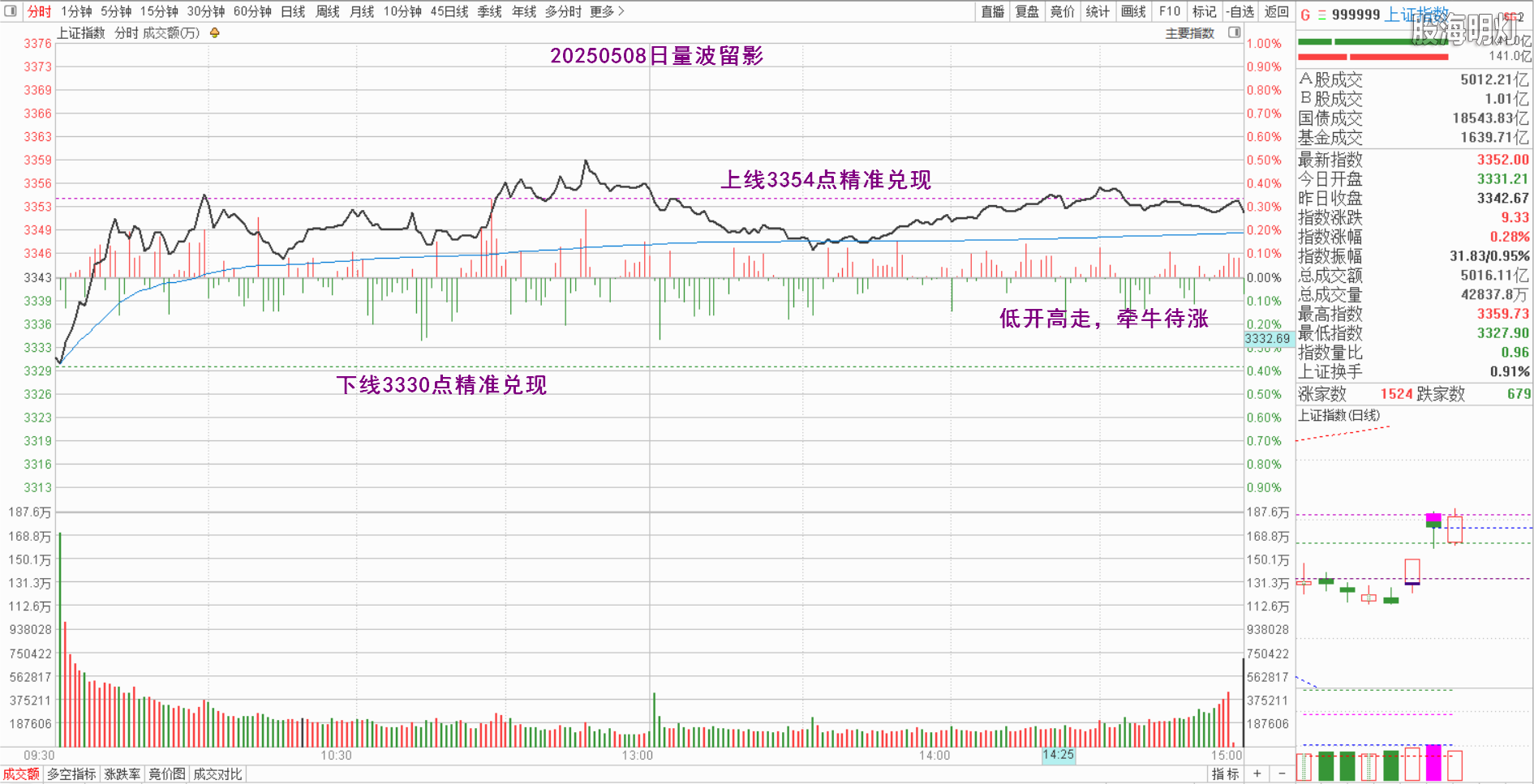Viewport: 1534px width, 784px height.
Task: Click the 3332.69 price marker label
Action: click(1268, 339)
